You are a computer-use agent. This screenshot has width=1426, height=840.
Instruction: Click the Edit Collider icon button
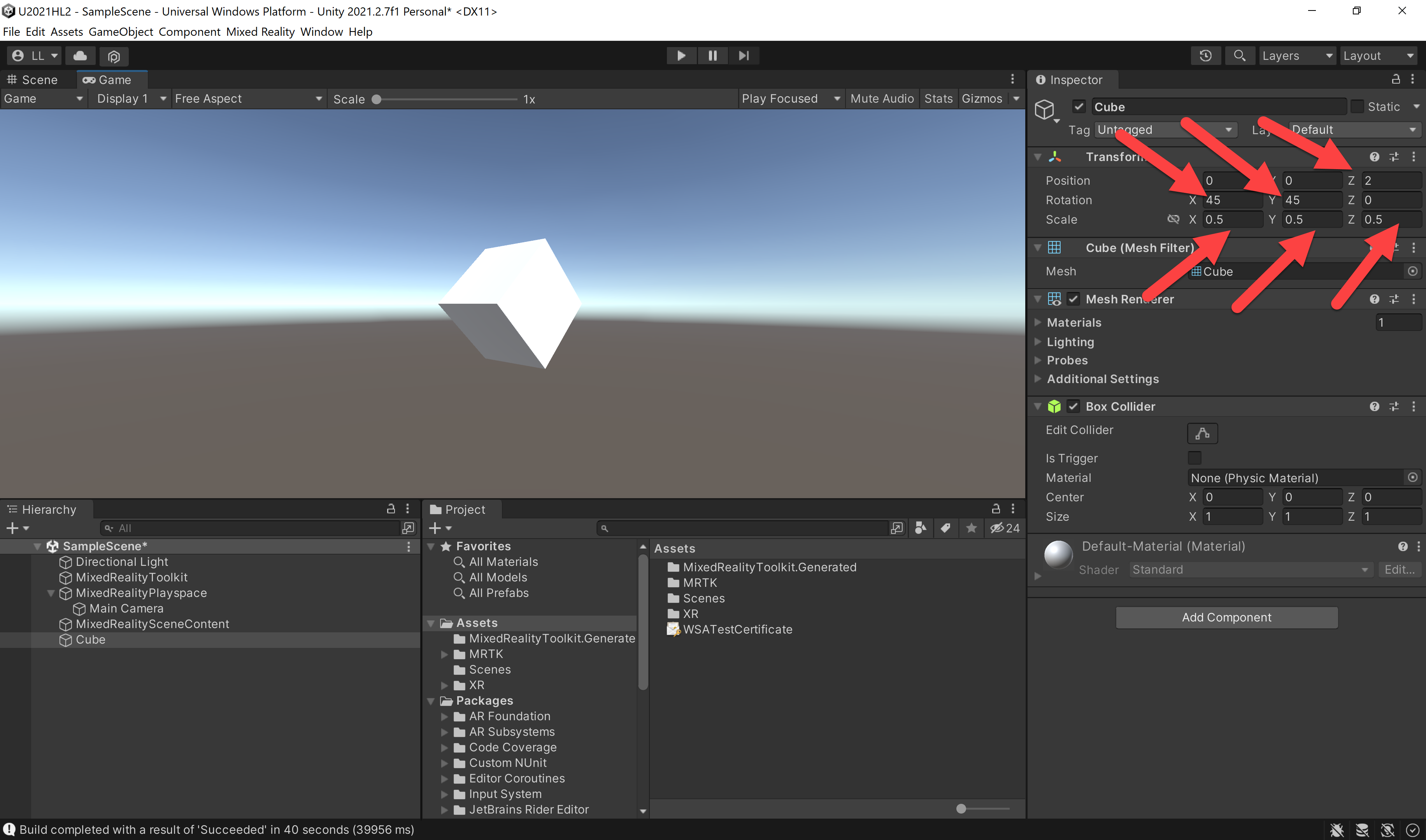1202,434
